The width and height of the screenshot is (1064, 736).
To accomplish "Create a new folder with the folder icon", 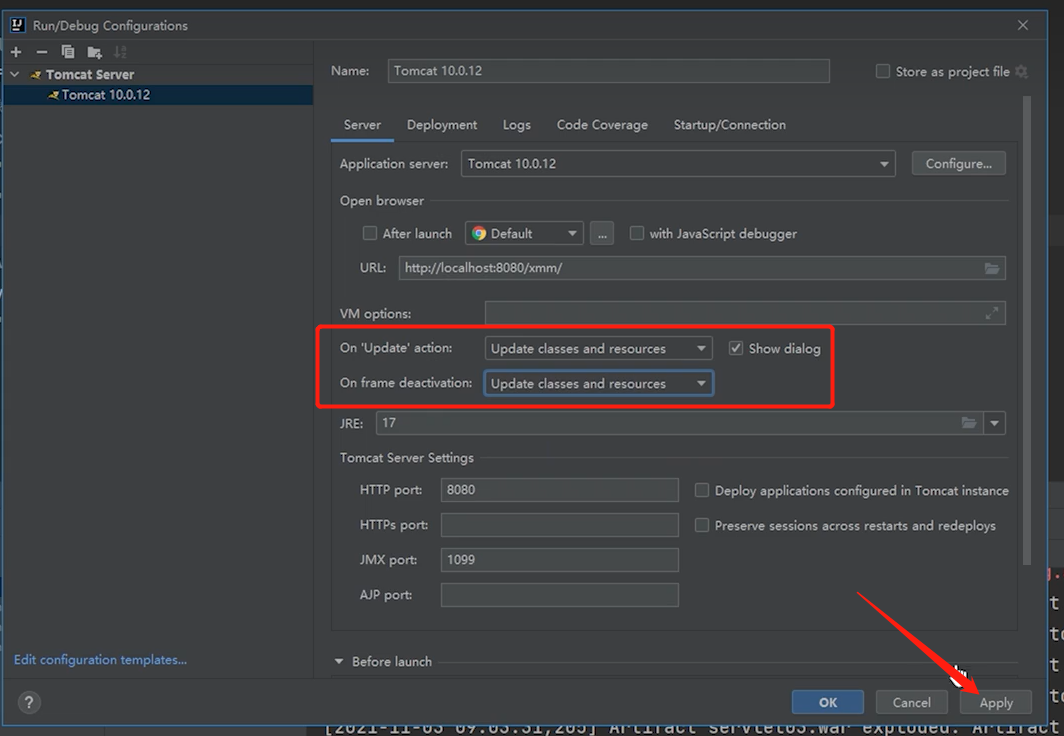I will (x=94, y=52).
